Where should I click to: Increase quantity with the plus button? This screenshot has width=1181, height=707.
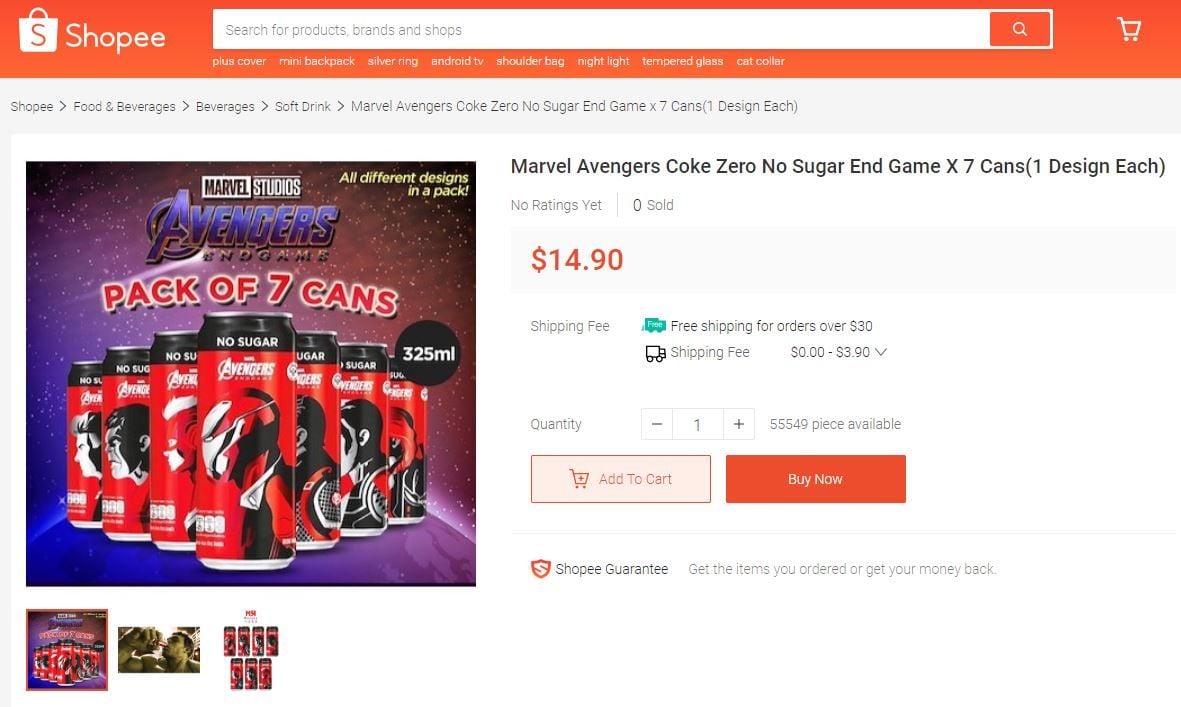click(x=738, y=424)
